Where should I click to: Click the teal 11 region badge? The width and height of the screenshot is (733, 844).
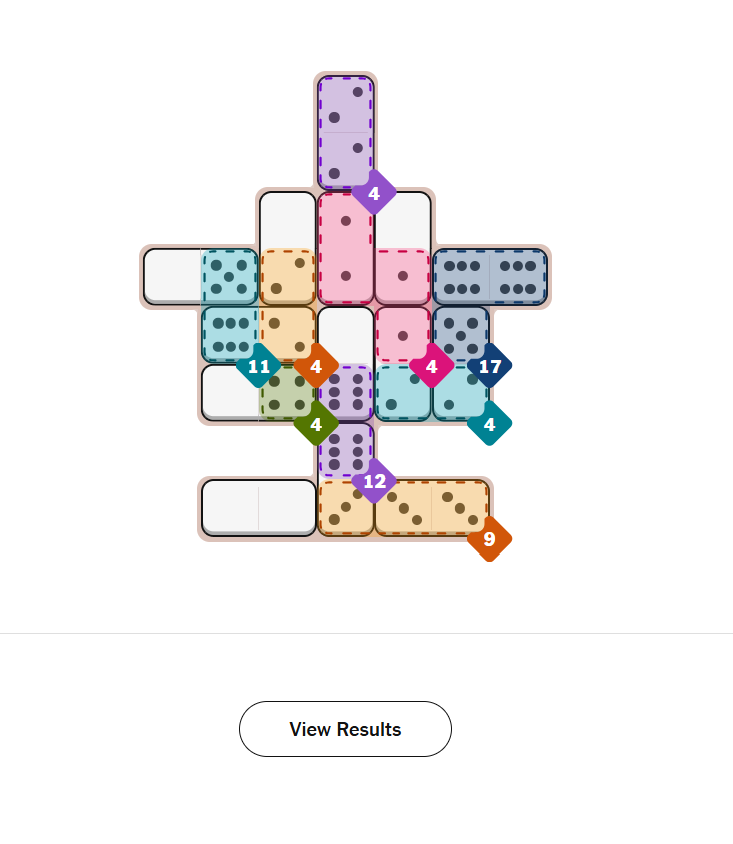[259, 366]
